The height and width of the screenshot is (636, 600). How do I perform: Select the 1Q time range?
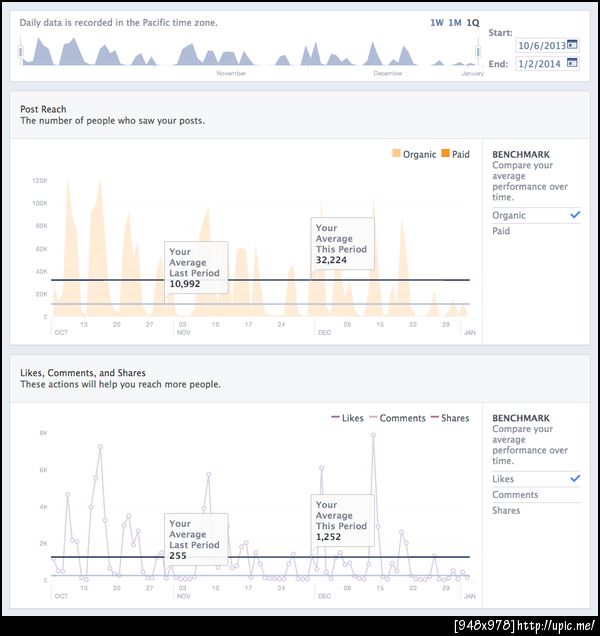click(x=473, y=23)
